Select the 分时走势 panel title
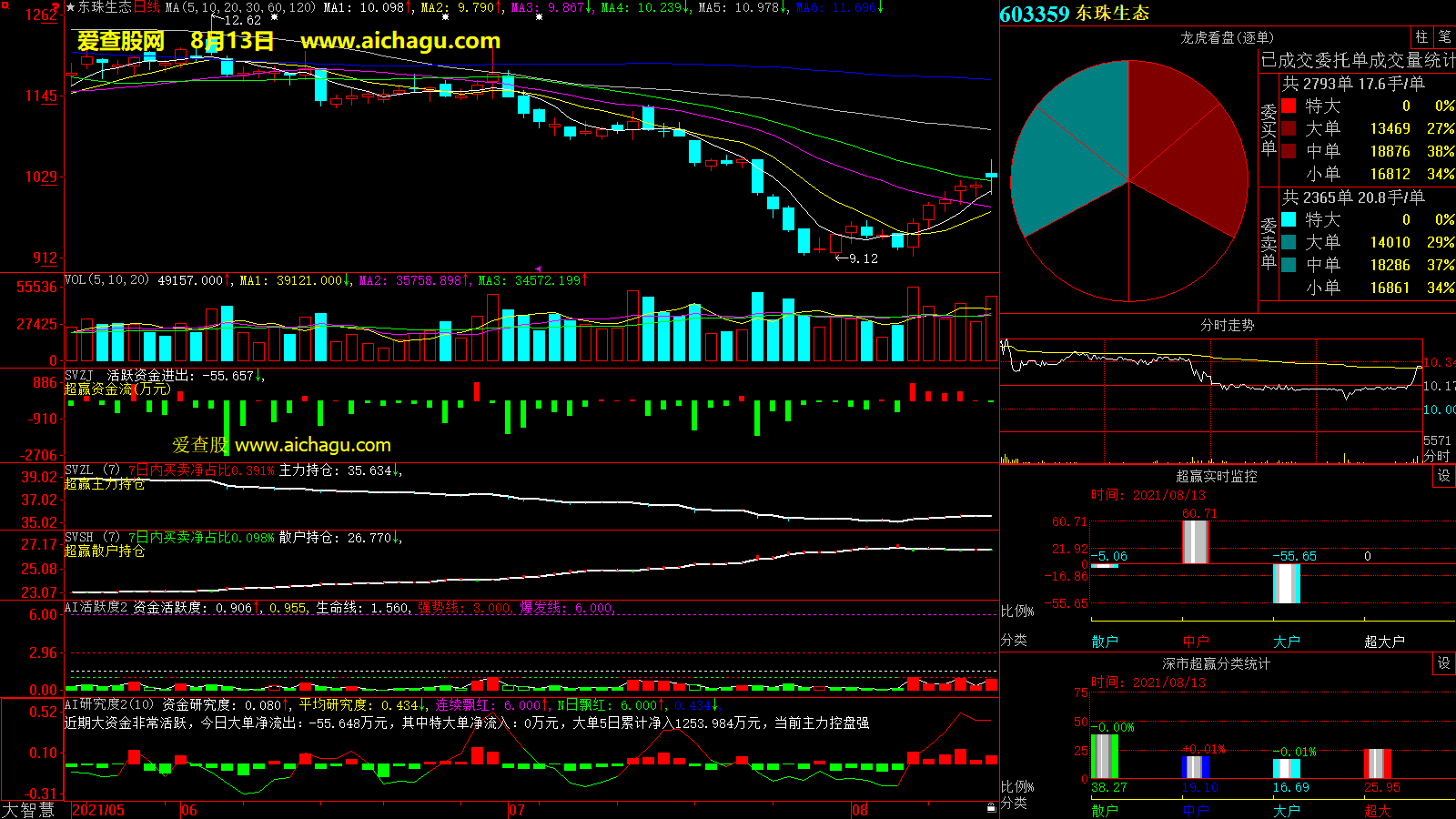 [x=1227, y=325]
